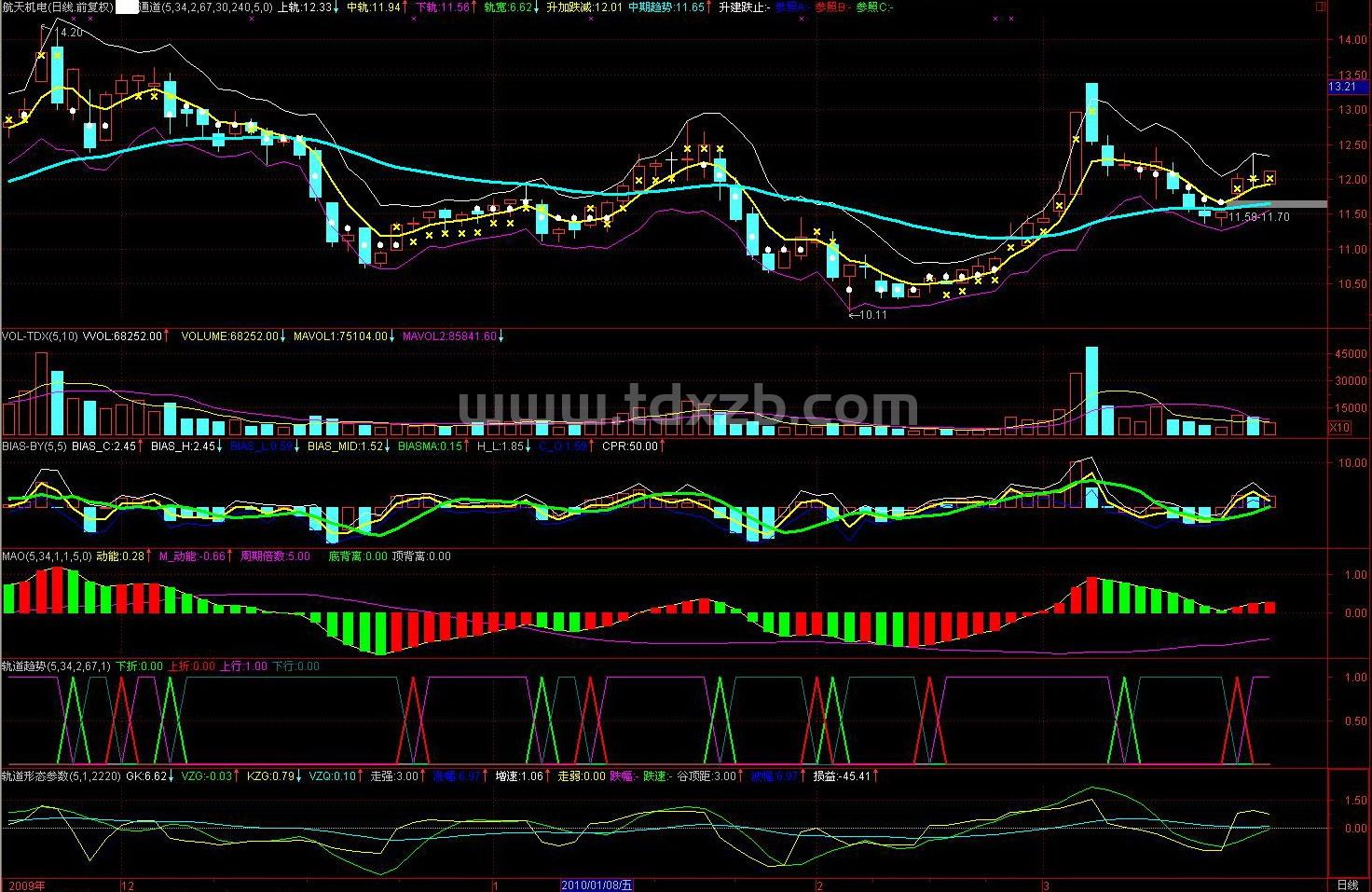Click the 上行:1.00 value
Image resolution: width=1372 pixels, height=892 pixels.
pos(243,666)
